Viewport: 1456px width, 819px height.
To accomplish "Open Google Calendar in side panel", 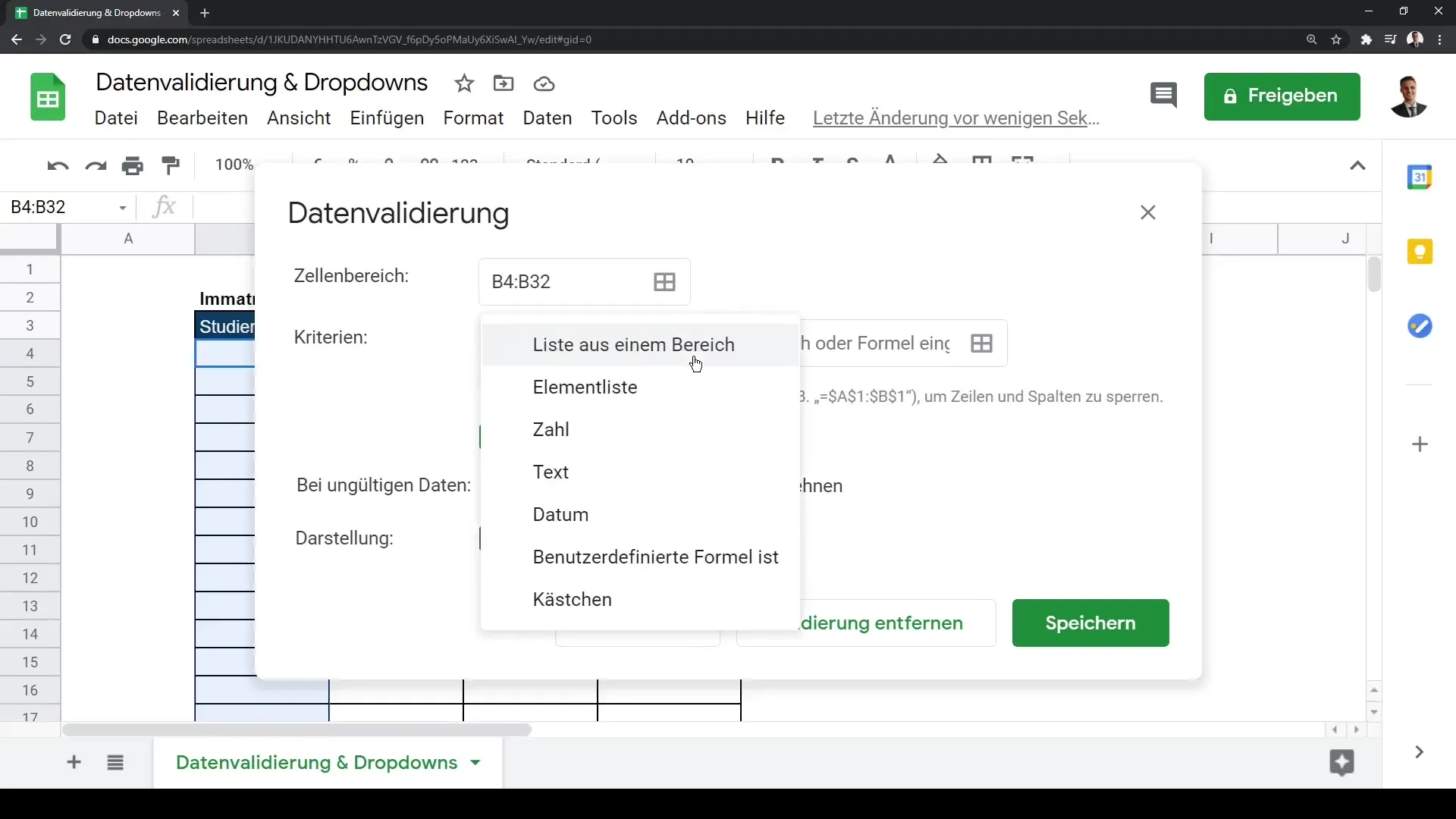I will 1420,177.
